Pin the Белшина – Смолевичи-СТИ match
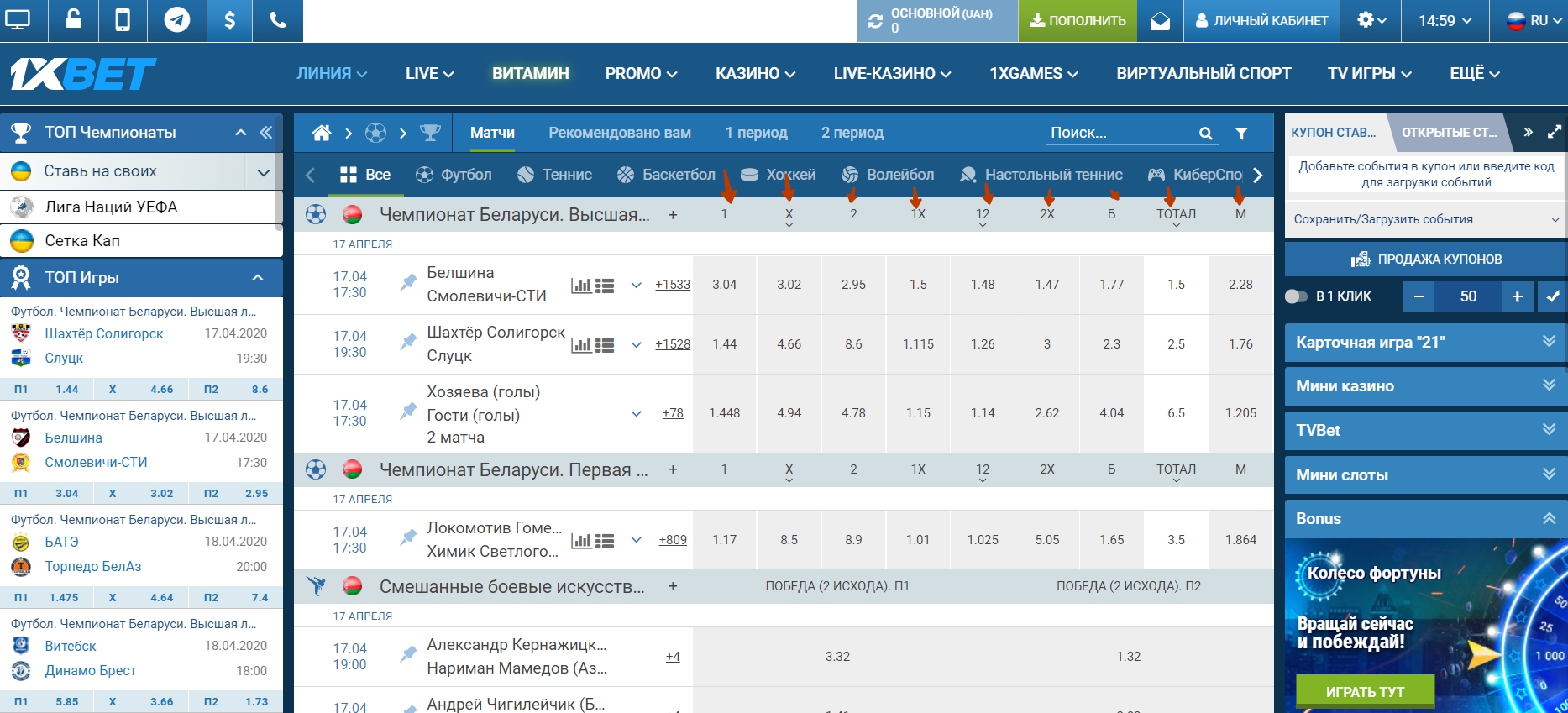 408,282
